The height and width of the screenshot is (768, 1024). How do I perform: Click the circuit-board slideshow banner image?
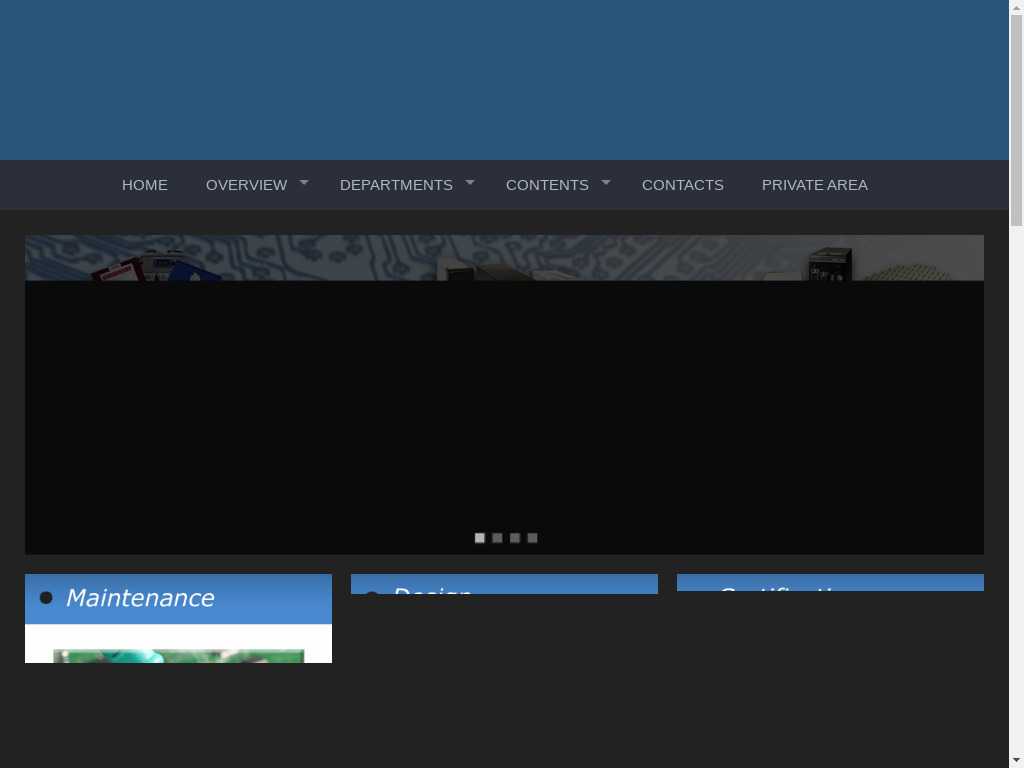tap(504, 258)
